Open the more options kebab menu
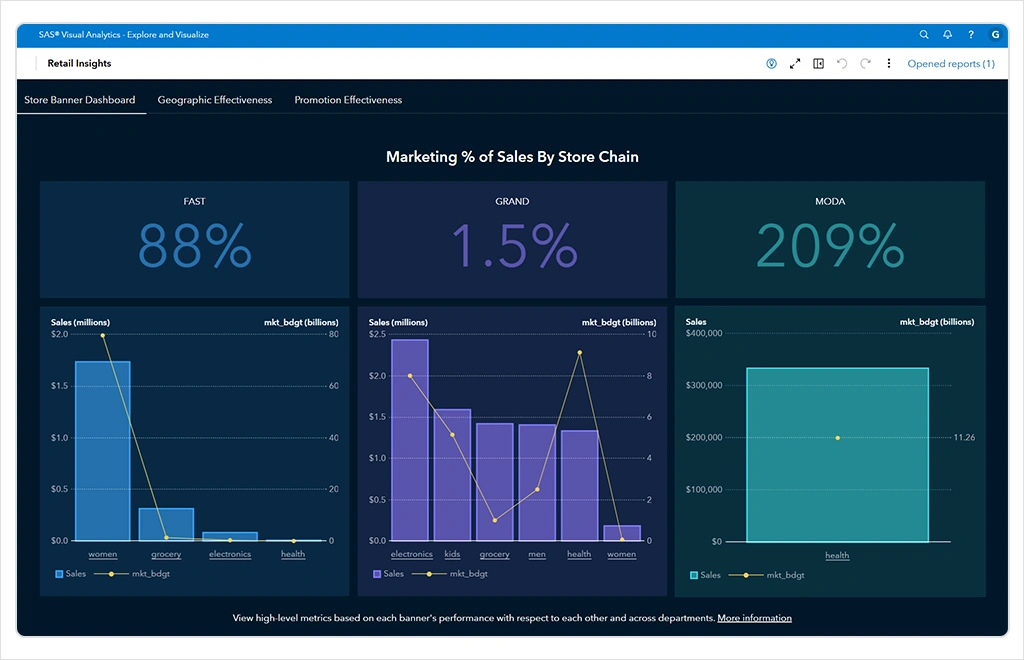 (x=889, y=64)
